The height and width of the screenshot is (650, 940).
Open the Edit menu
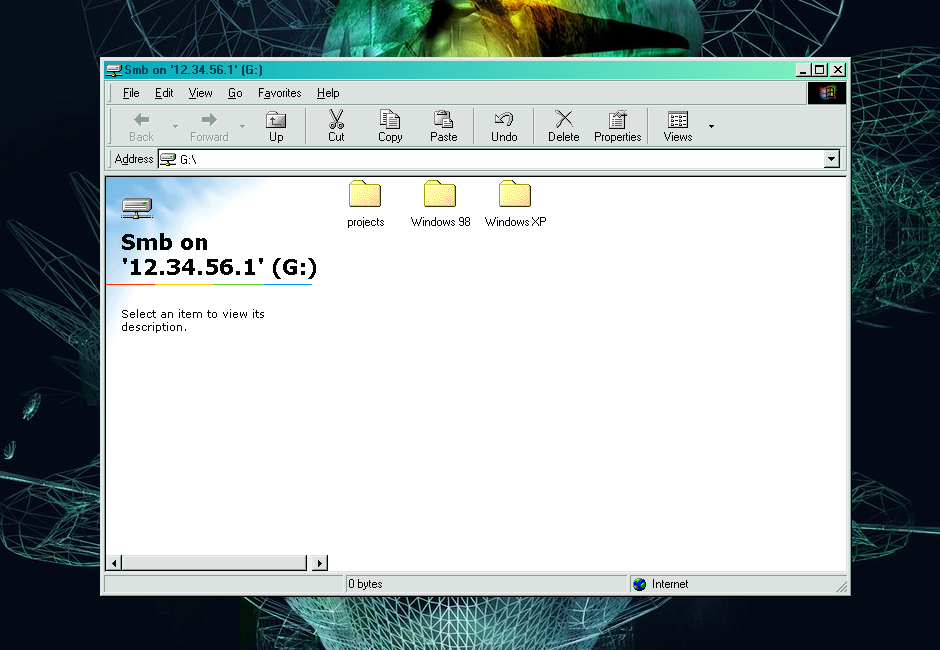pos(164,93)
